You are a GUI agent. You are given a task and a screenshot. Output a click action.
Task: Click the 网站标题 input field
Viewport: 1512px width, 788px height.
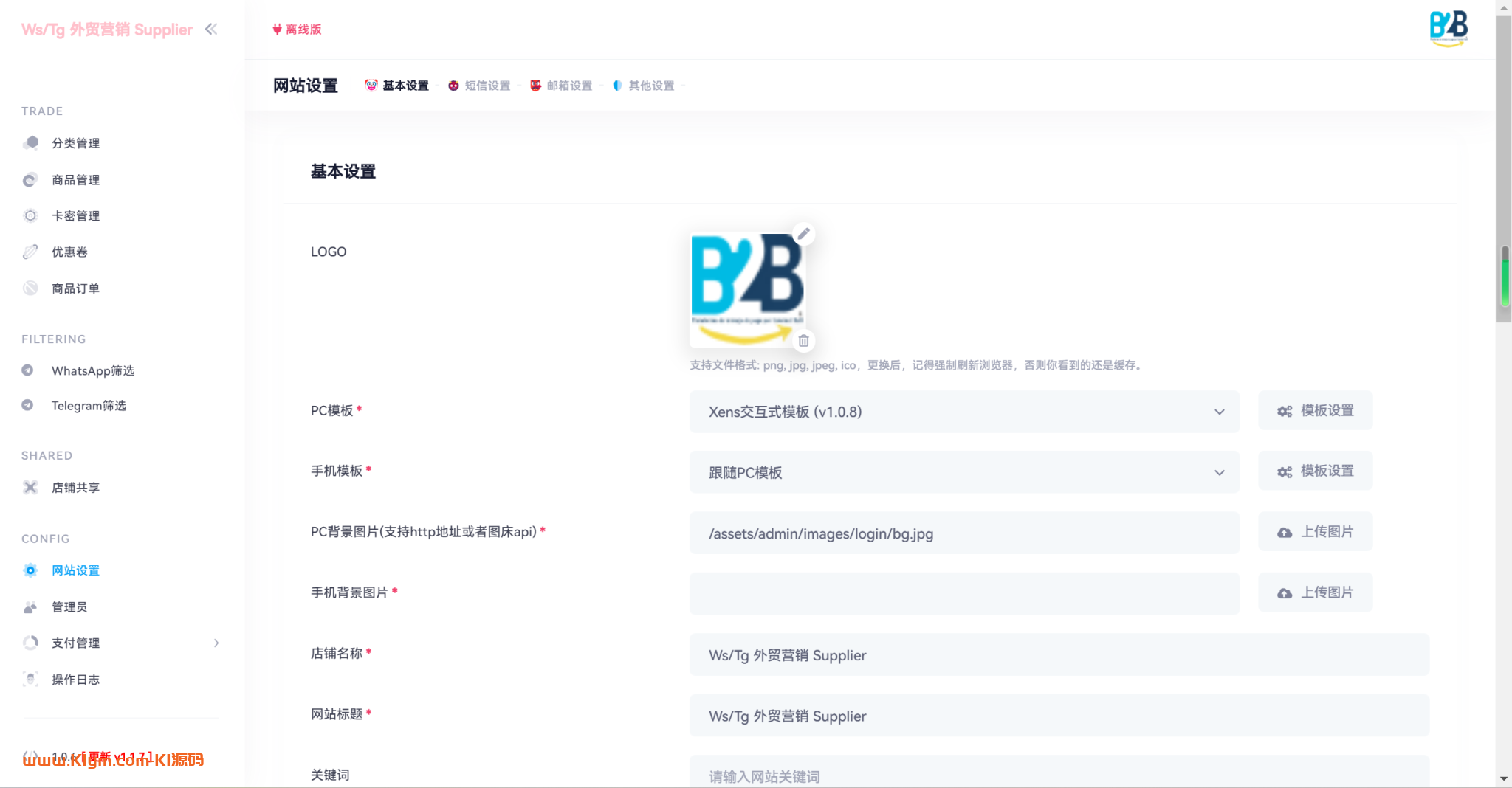click(x=1059, y=716)
